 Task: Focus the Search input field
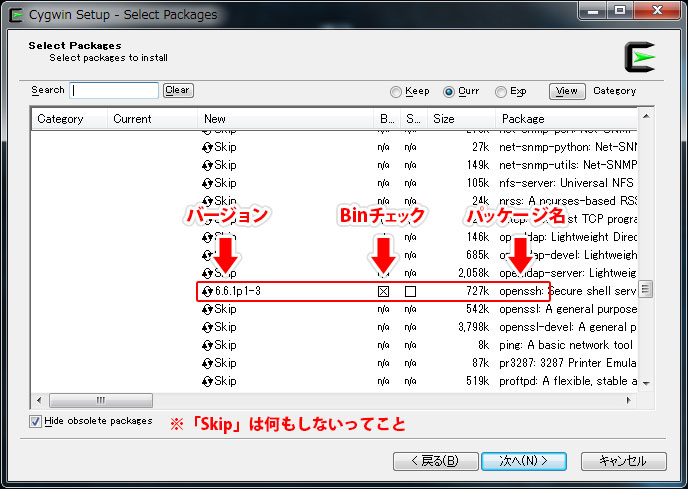point(114,90)
